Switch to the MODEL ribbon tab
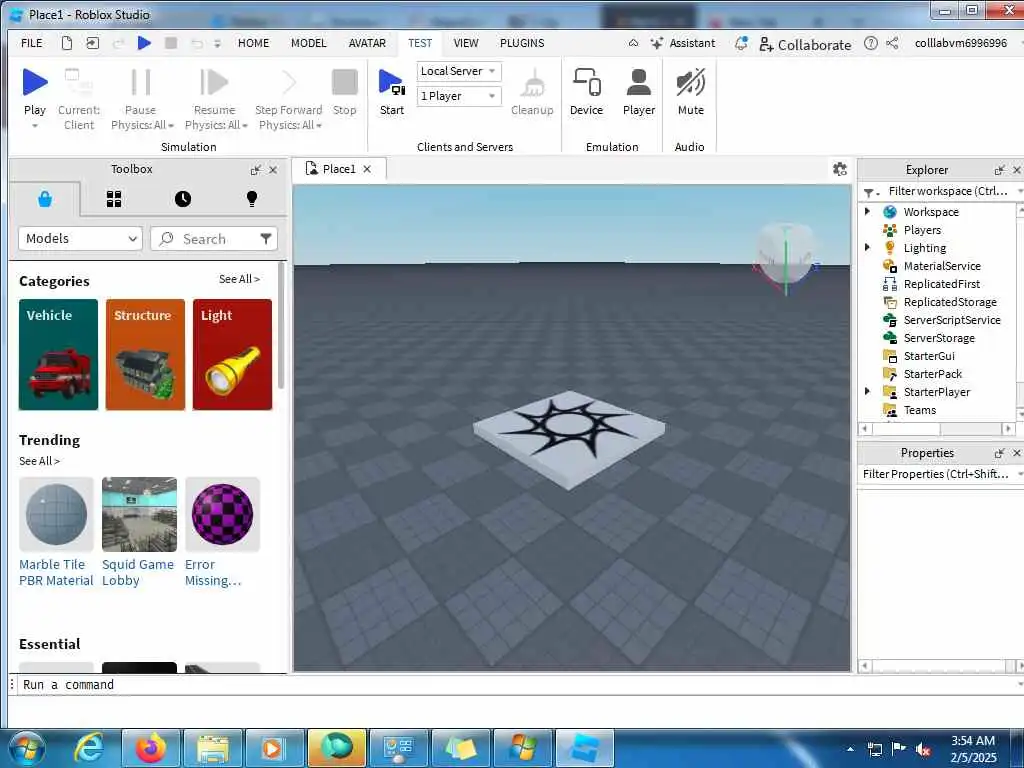1024x768 pixels. pyautogui.click(x=308, y=43)
